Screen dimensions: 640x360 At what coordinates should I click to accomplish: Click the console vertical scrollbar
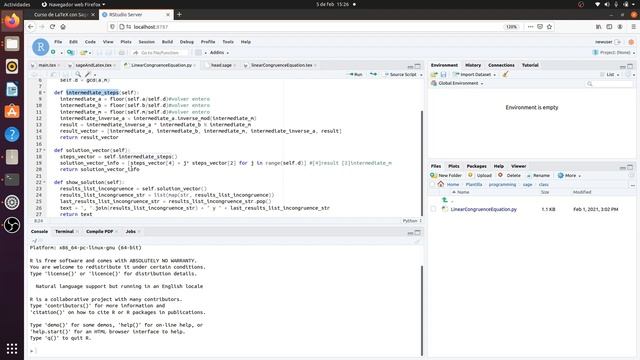(x=422, y=310)
